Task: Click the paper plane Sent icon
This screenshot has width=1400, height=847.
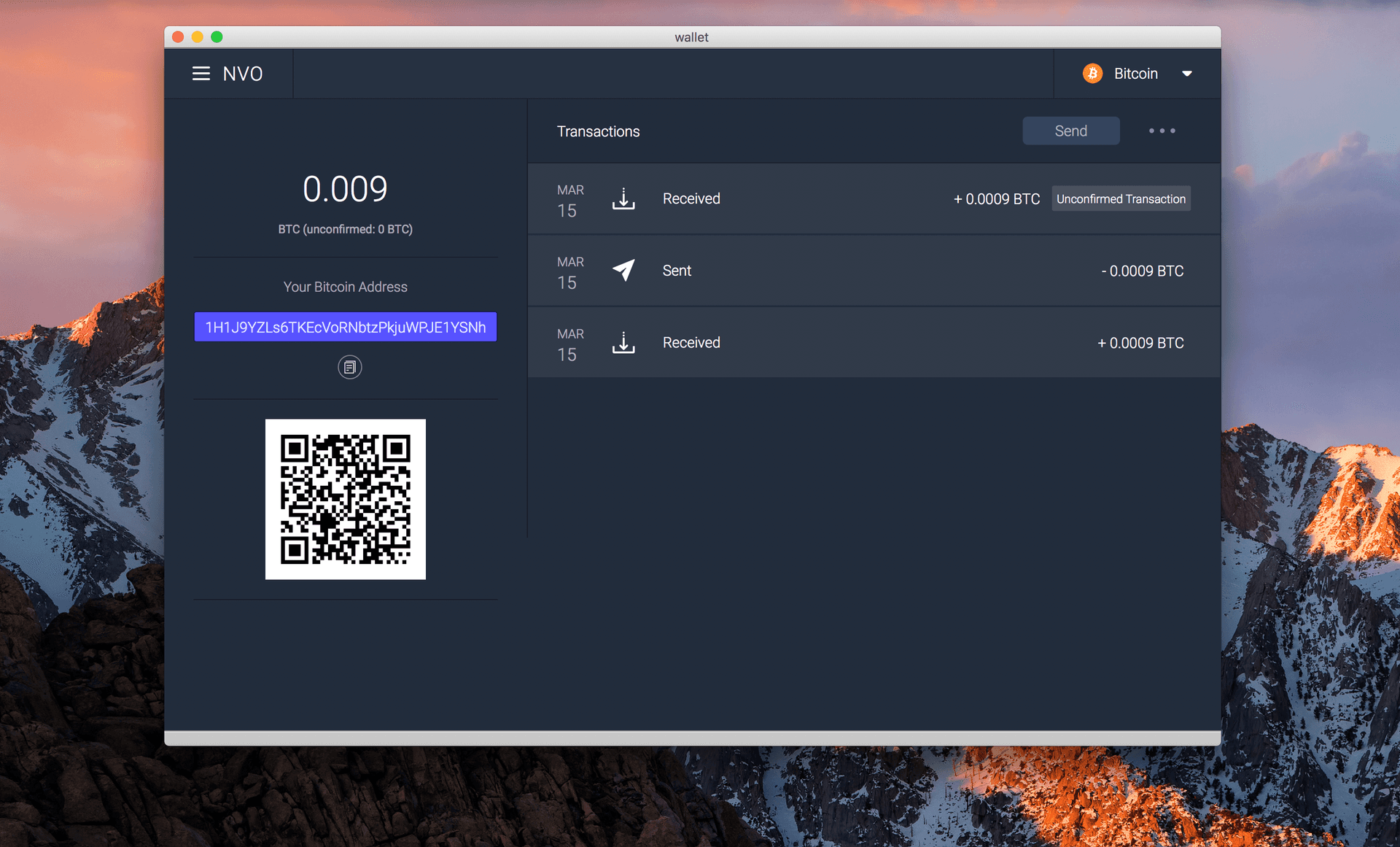Action: (x=623, y=271)
